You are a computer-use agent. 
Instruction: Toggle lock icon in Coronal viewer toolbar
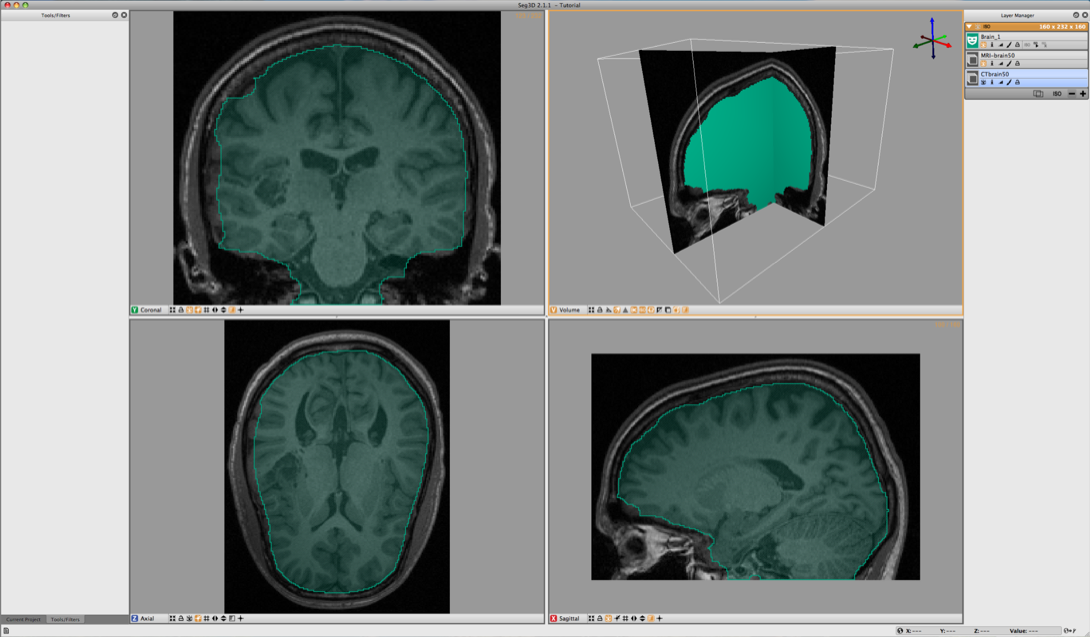click(181, 309)
